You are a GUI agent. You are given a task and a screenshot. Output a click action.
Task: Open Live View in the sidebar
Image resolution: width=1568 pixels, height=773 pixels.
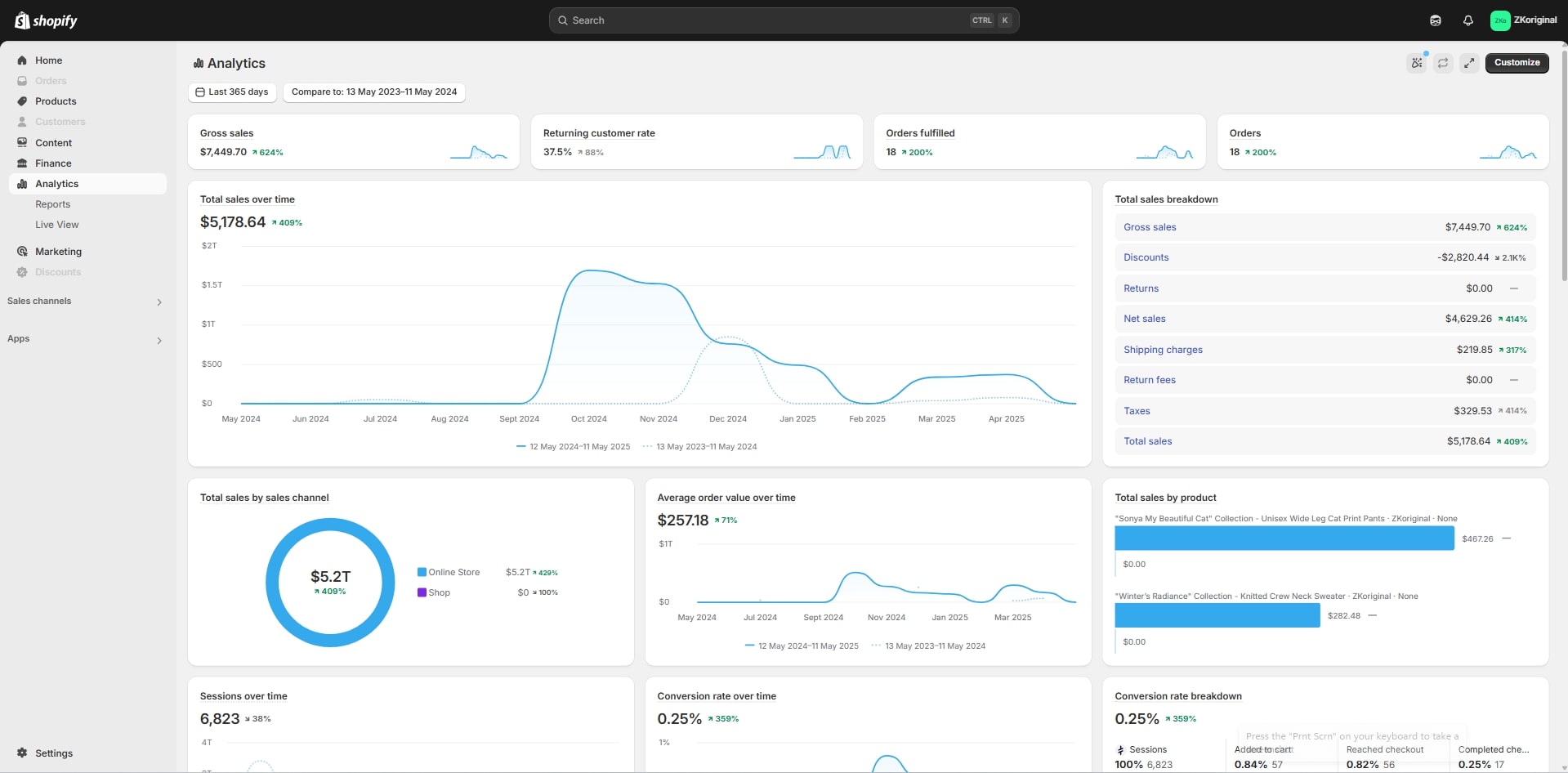tap(56, 225)
